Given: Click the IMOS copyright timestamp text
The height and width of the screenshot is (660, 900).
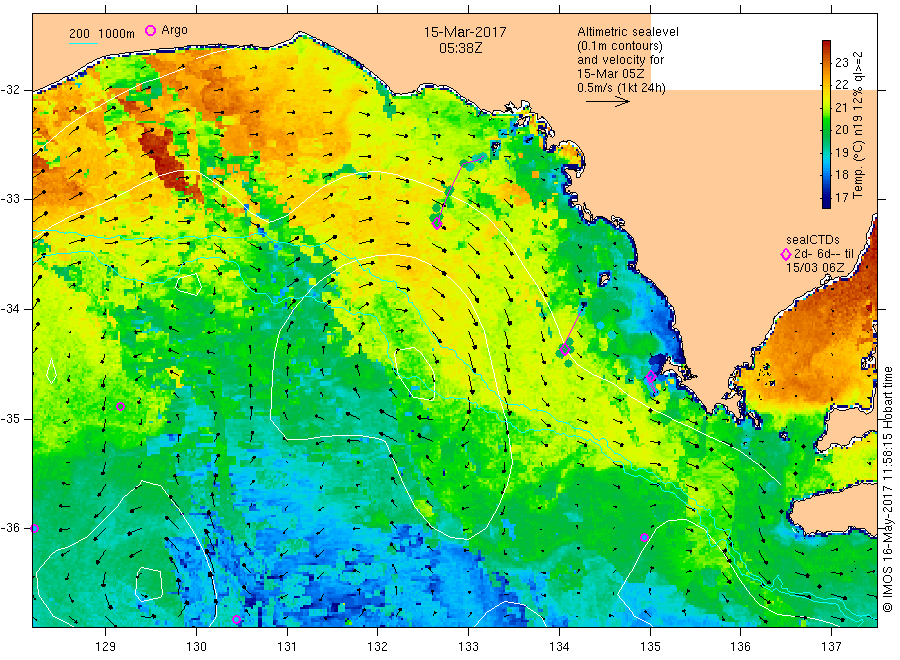Looking at the screenshot, I should pyautogui.click(x=887, y=489).
